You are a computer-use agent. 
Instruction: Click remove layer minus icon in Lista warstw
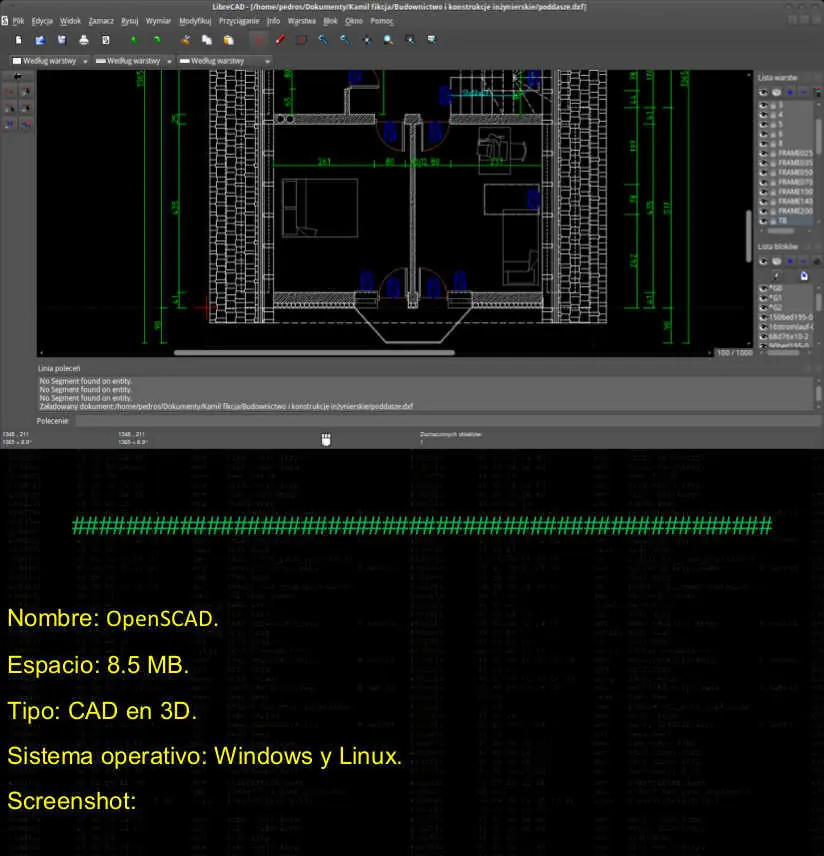pyautogui.click(x=803, y=92)
